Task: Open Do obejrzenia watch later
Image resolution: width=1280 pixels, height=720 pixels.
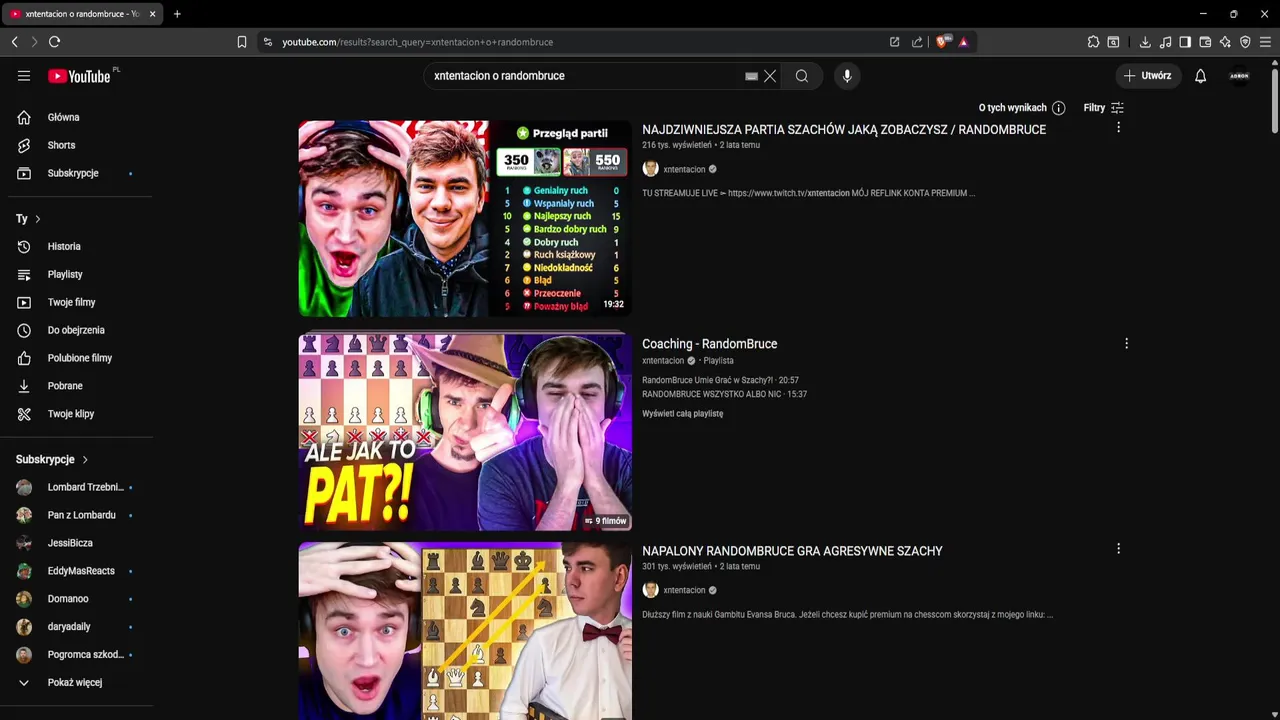Action: [76, 330]
